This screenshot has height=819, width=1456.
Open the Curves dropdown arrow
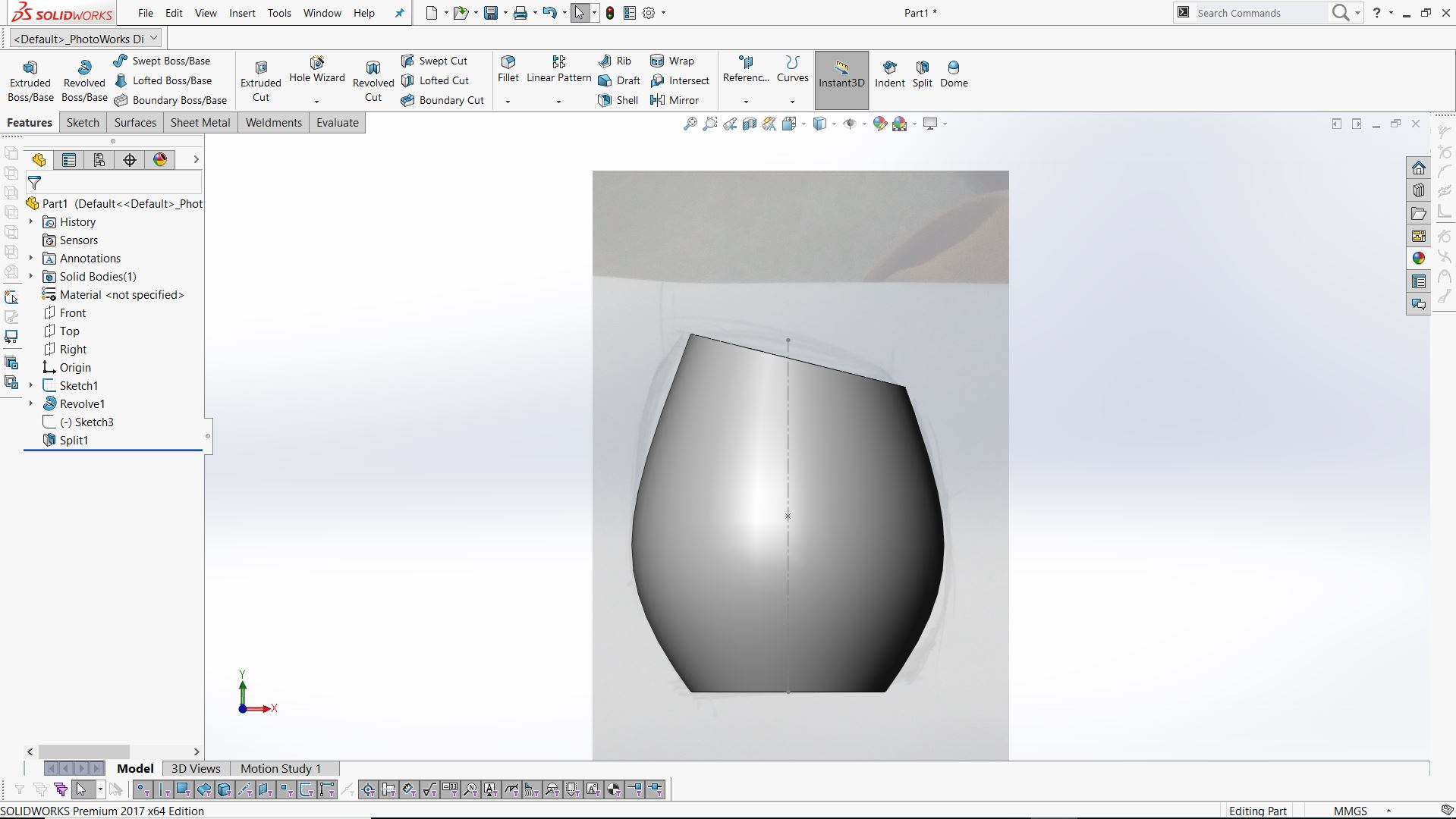[793, 102]
